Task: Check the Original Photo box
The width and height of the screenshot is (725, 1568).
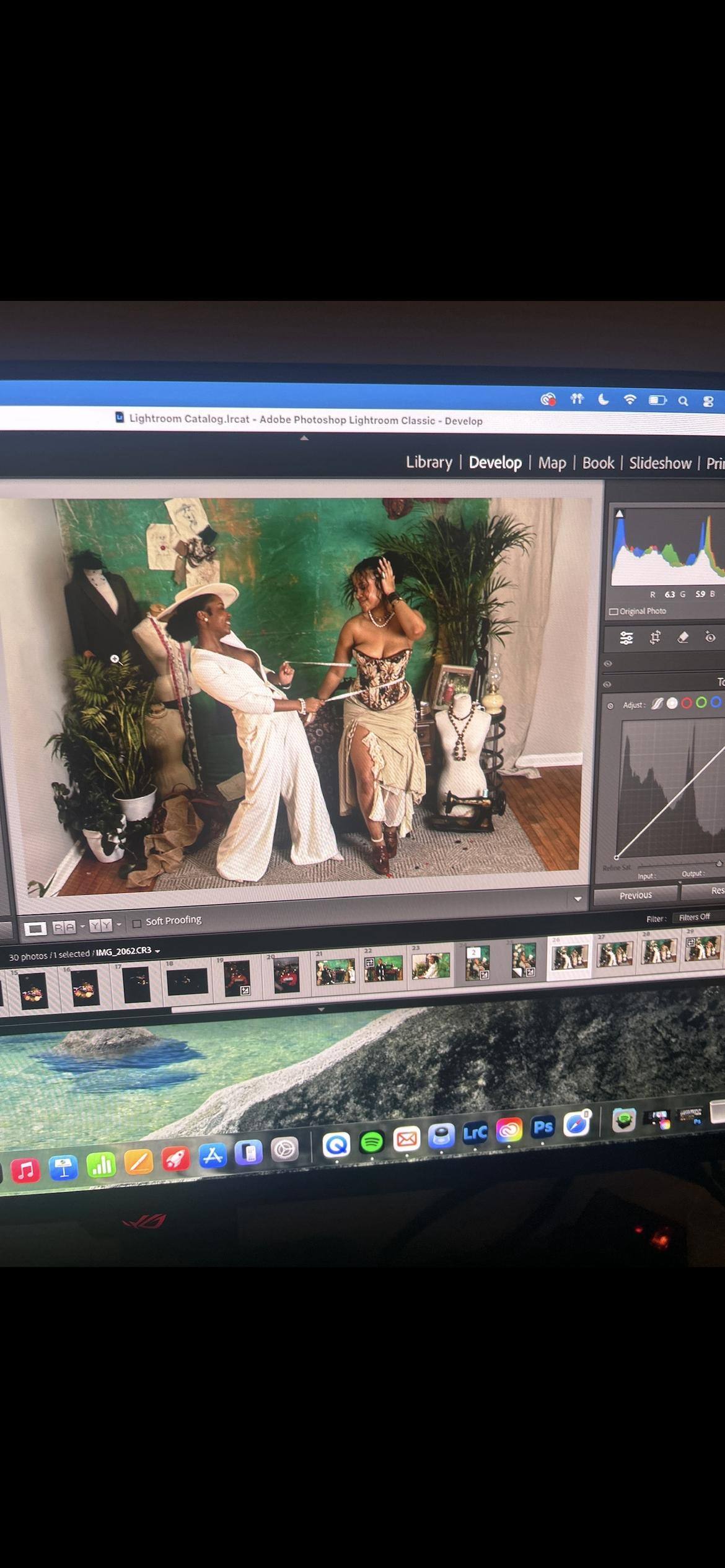Action: point(613,611)
